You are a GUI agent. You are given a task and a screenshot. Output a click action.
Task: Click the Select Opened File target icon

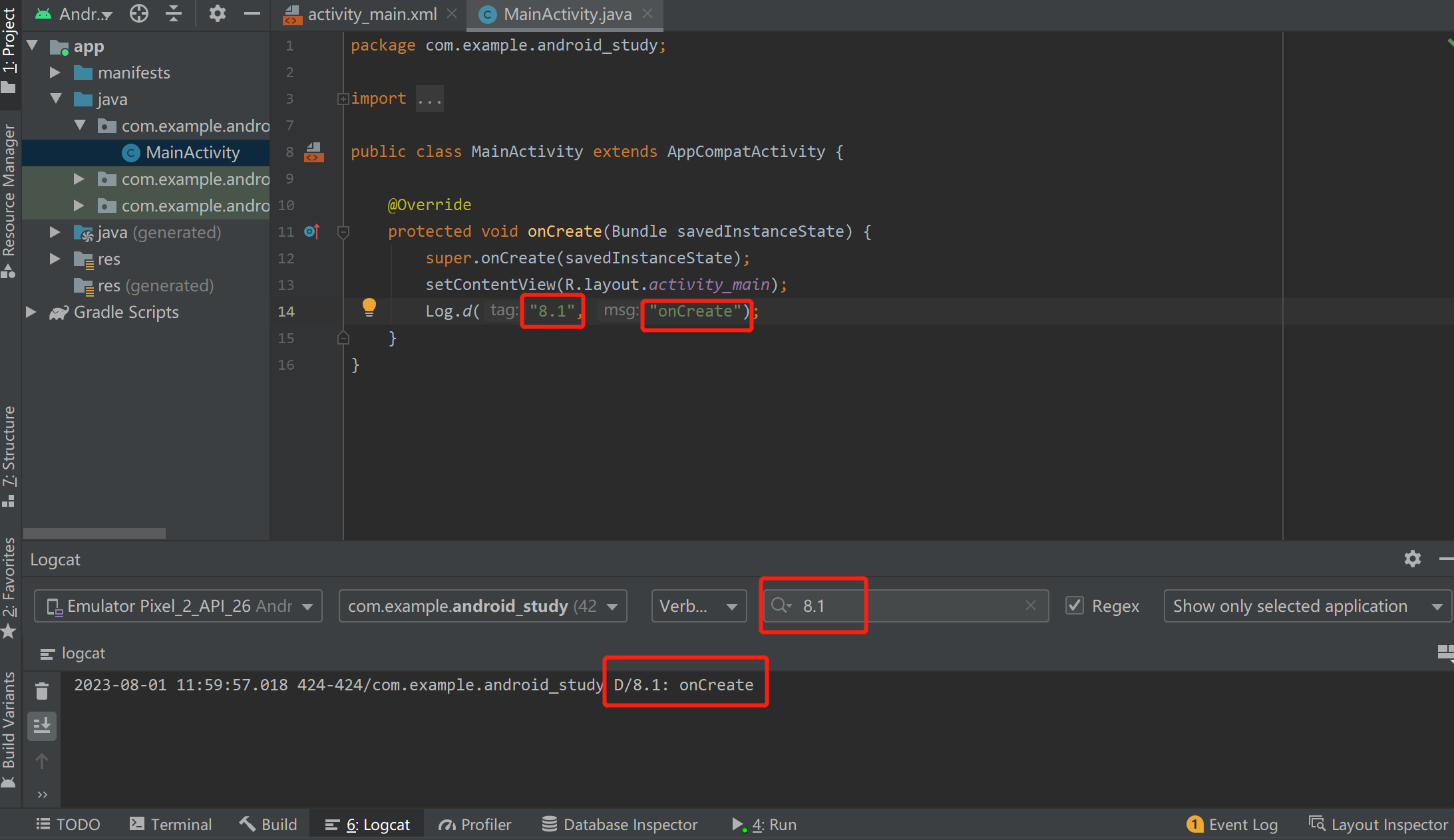tap(138, 13)
